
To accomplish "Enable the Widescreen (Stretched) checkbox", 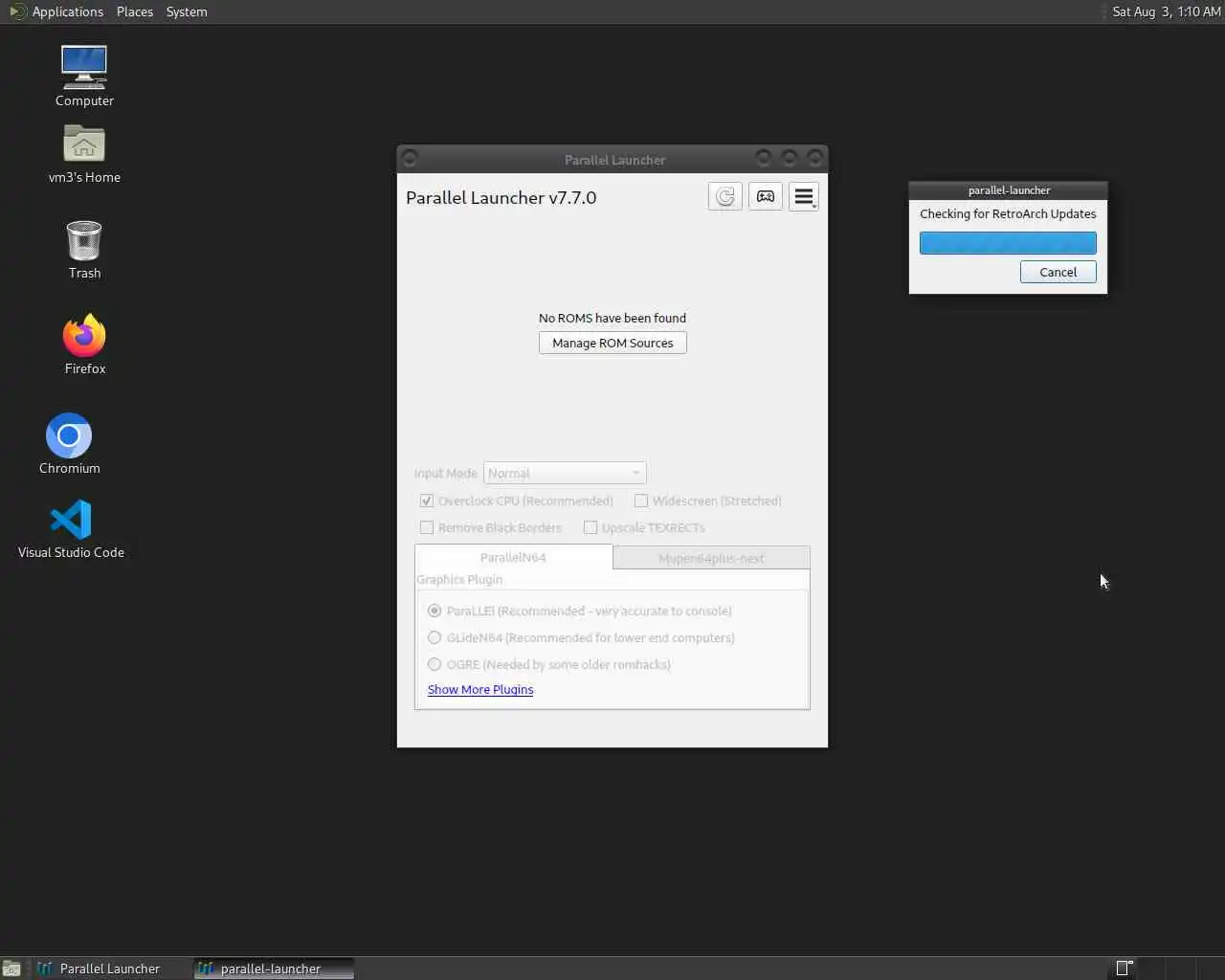I will (641, 501).
